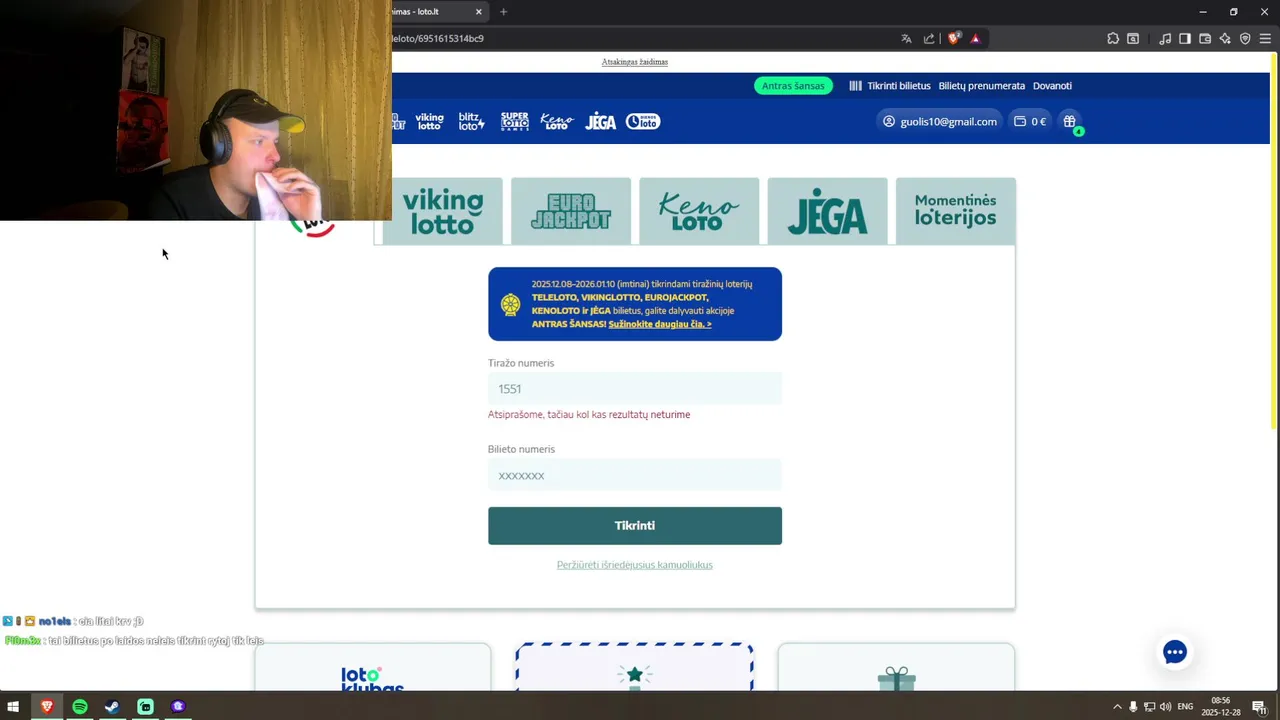Click the translate page icon
This screenshot has height=720, width=1280.
point(906,38)
